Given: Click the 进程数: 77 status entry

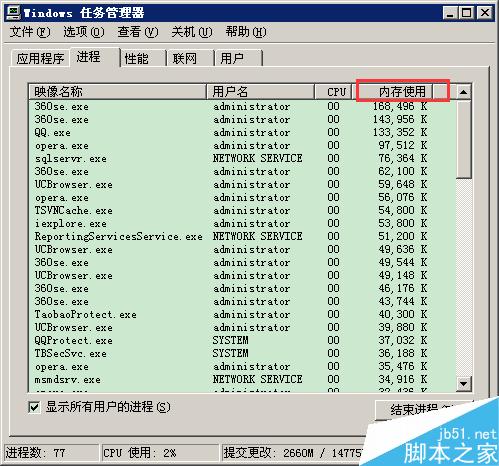Looking at the screenshot, I should coord(52,453).
